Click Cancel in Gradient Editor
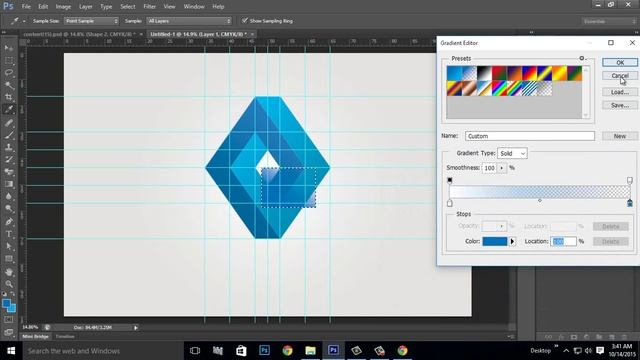 click(x=620, y=76)
